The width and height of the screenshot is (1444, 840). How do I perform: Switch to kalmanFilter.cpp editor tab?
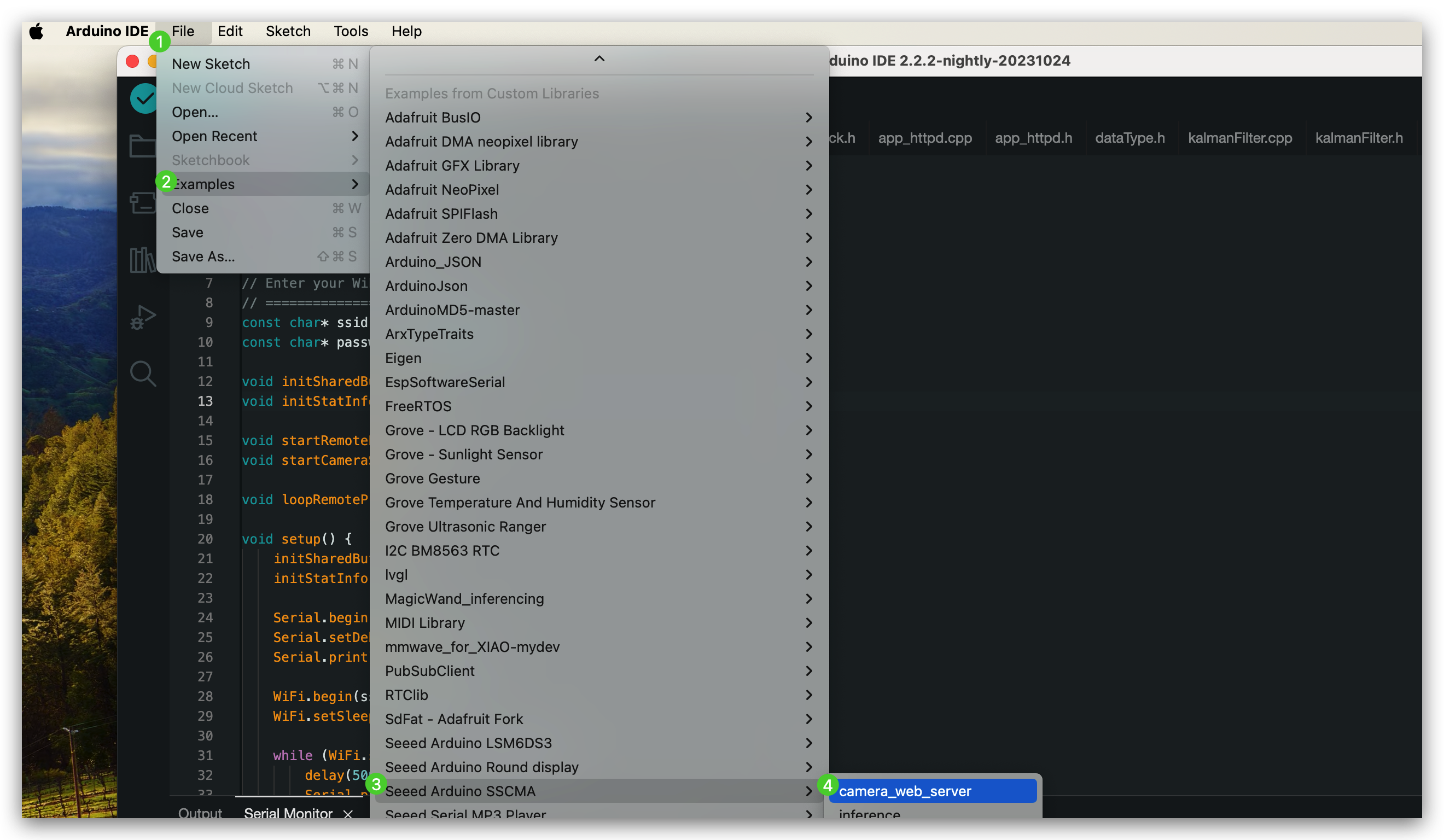click(1239, 138)
